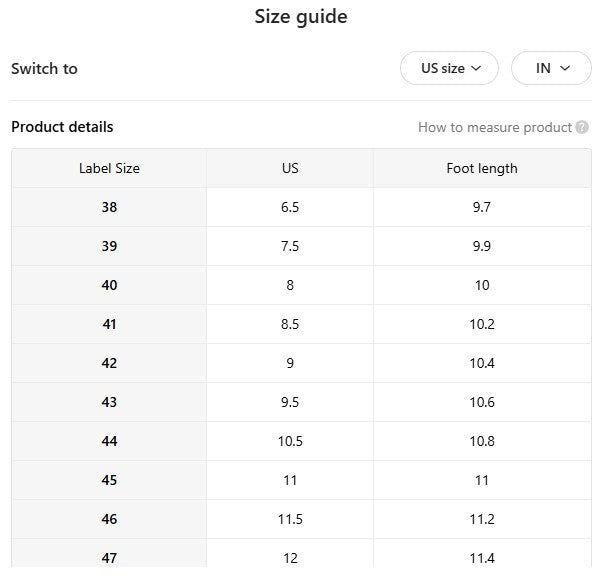This screenshot has width=601, height=587.
Task: Click the Product details label
Action: click(62, 127)
